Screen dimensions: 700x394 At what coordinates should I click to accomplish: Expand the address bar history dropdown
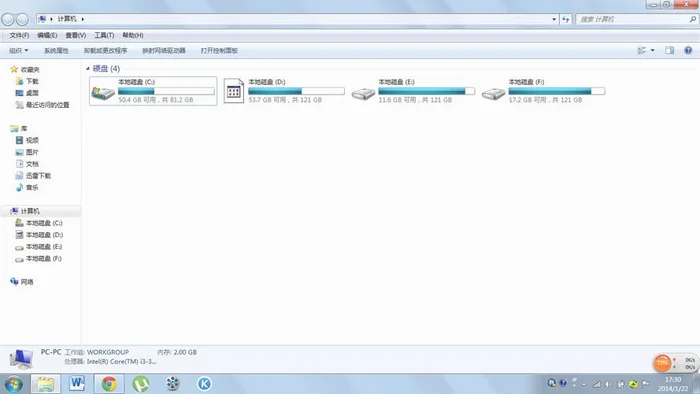pos(554,19)
